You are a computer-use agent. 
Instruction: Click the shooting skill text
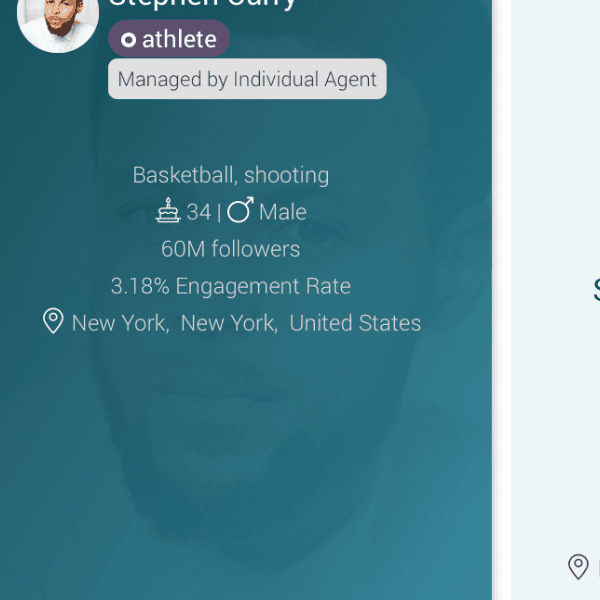[x=287, y=175]
